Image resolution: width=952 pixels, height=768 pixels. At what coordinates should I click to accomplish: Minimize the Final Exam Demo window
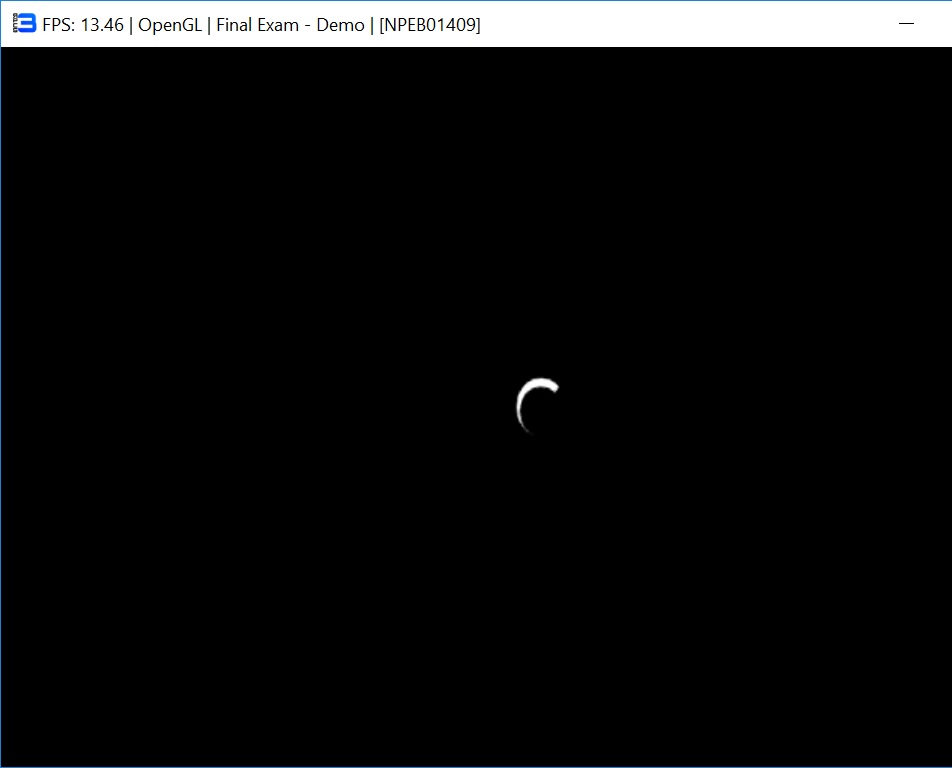click(906, 24)
